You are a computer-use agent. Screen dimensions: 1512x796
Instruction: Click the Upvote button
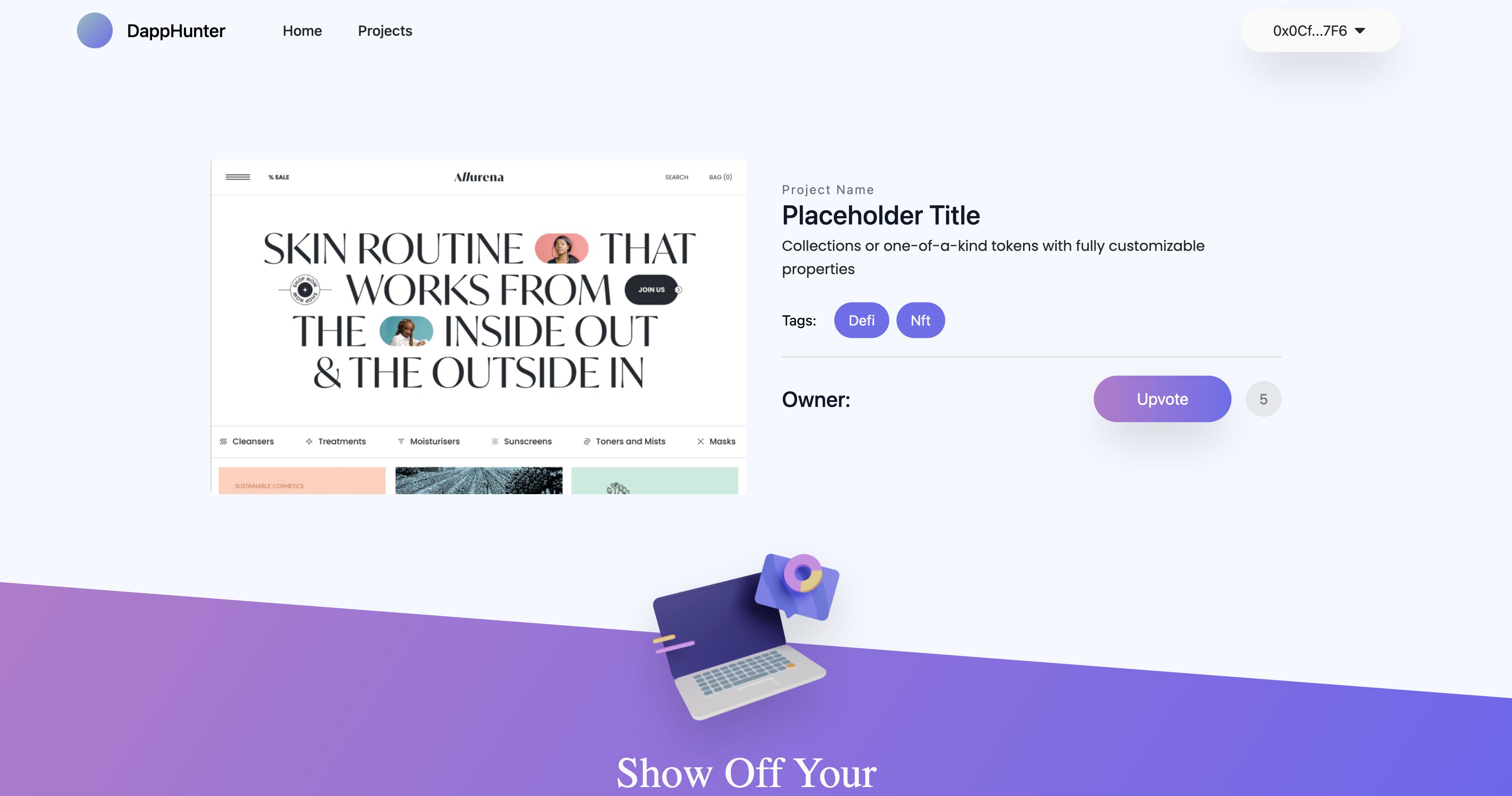pos(1162,398)
